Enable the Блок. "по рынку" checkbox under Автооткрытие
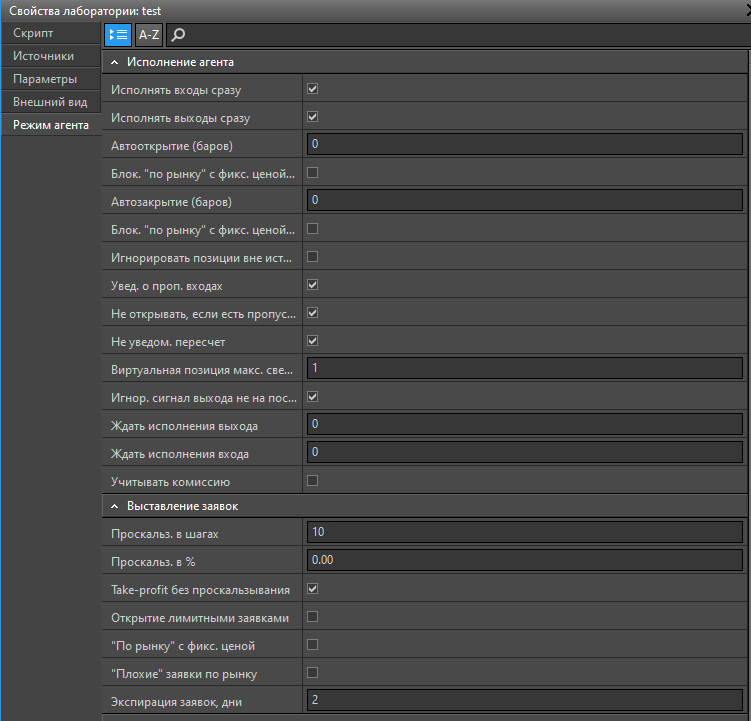This screenshot has width=751, height=721. click(x=313, y=172)
